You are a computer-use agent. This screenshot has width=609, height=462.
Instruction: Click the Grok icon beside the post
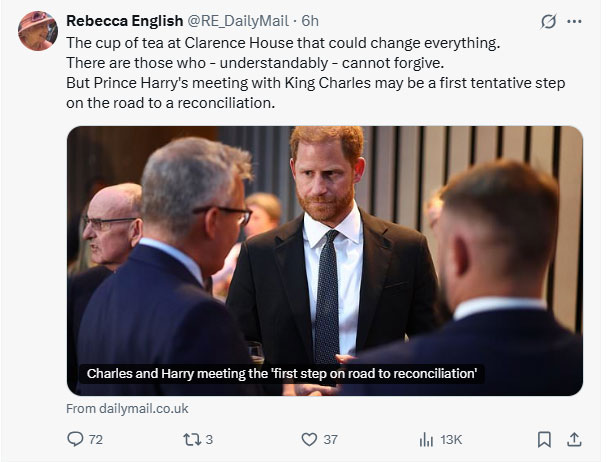point(547,21)
